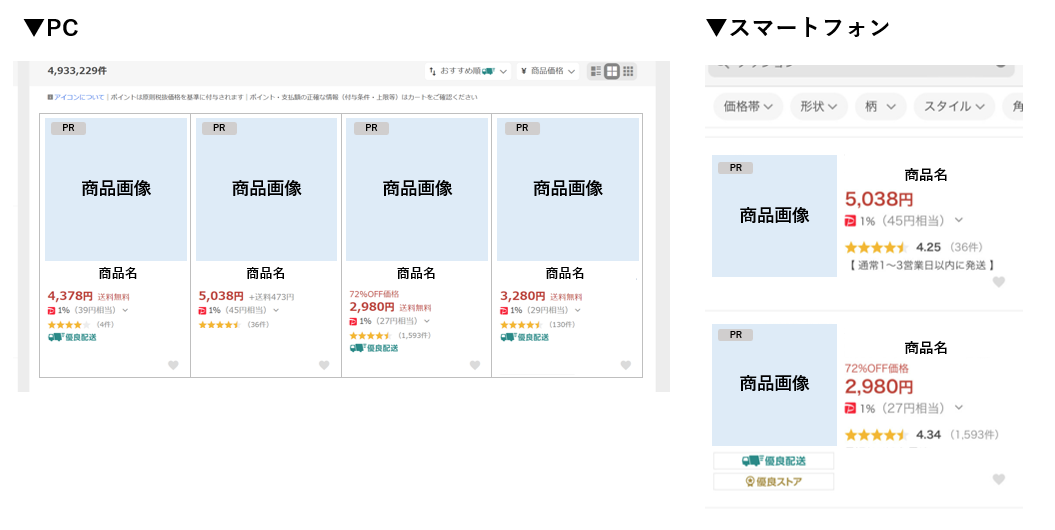Click PayPay logo beside smartphone 1%（45円相当）

(850, 221)
